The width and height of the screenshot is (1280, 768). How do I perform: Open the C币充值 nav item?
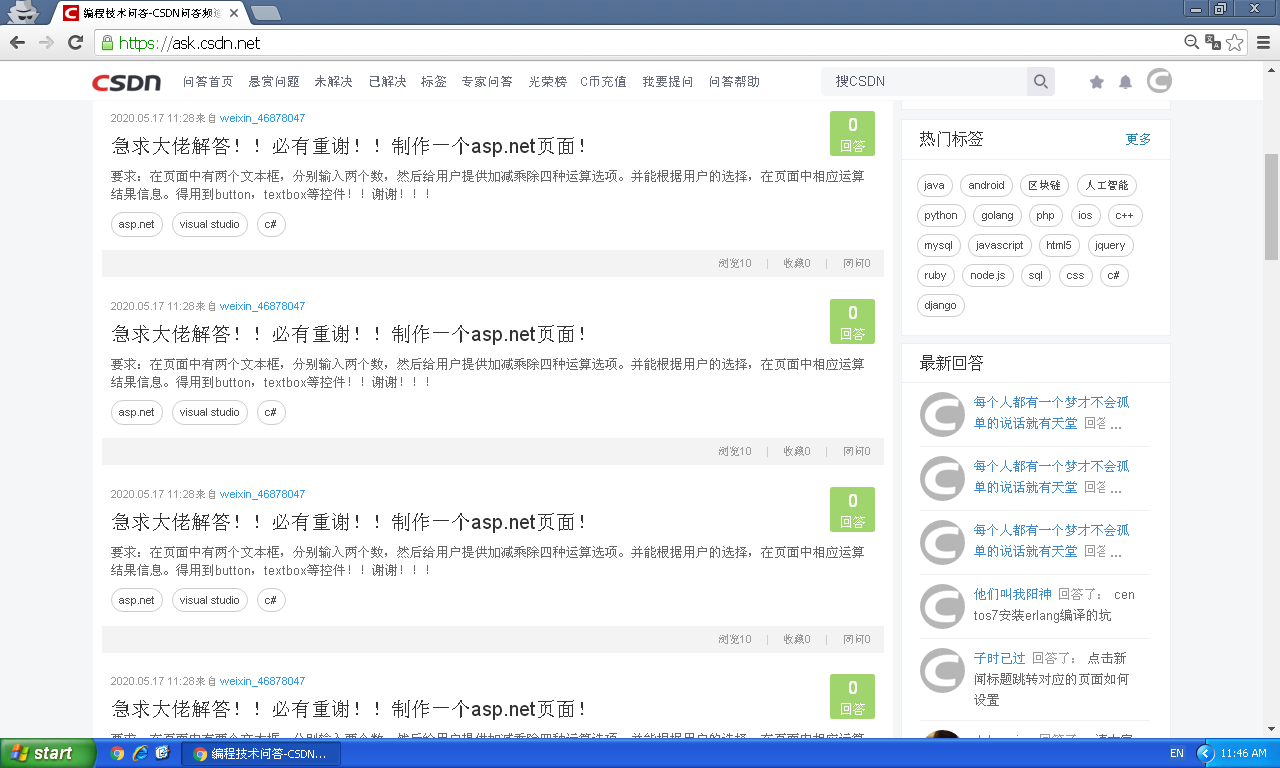click(604, 82)
